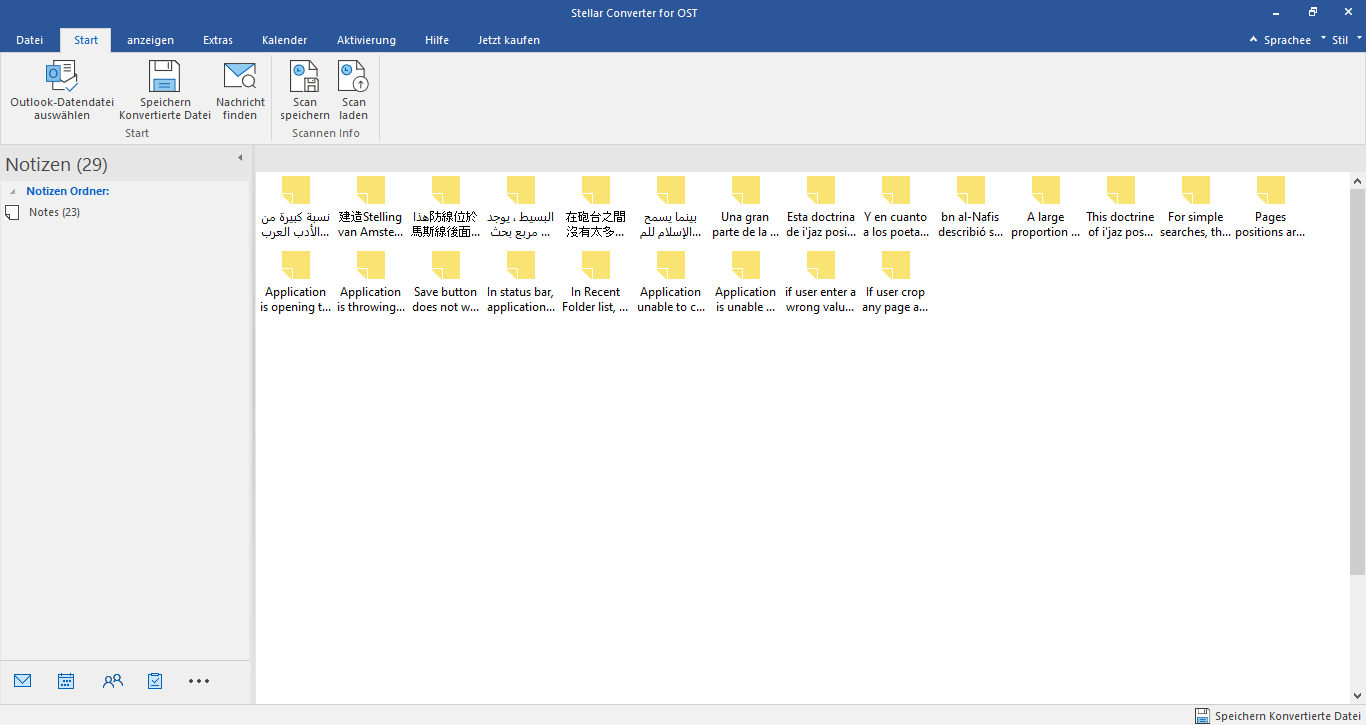The height and width of the screenshot is (725, 1366).
Task: Open the Sprache dropdown
Action: [x=1286, y=40]
